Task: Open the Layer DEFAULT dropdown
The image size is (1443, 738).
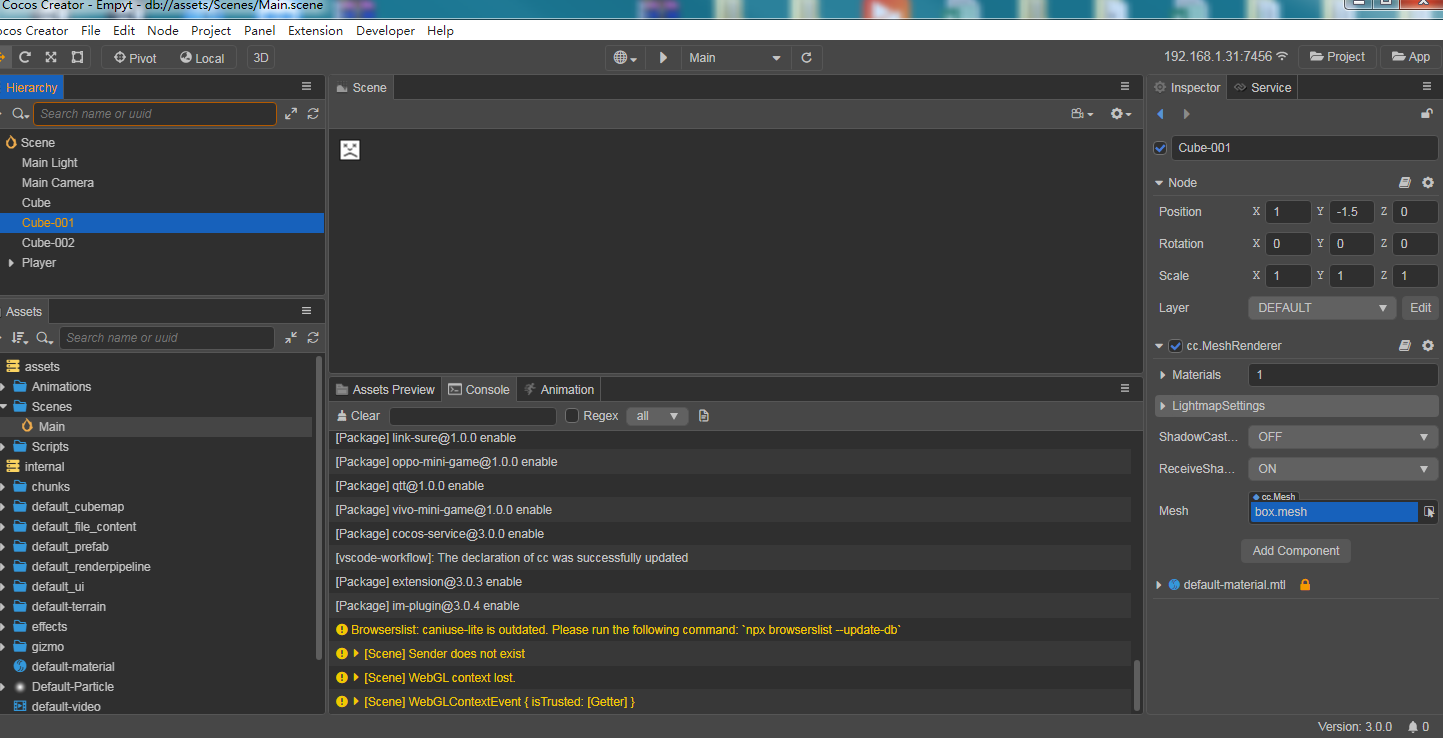Action: [x=1322, y=308]
